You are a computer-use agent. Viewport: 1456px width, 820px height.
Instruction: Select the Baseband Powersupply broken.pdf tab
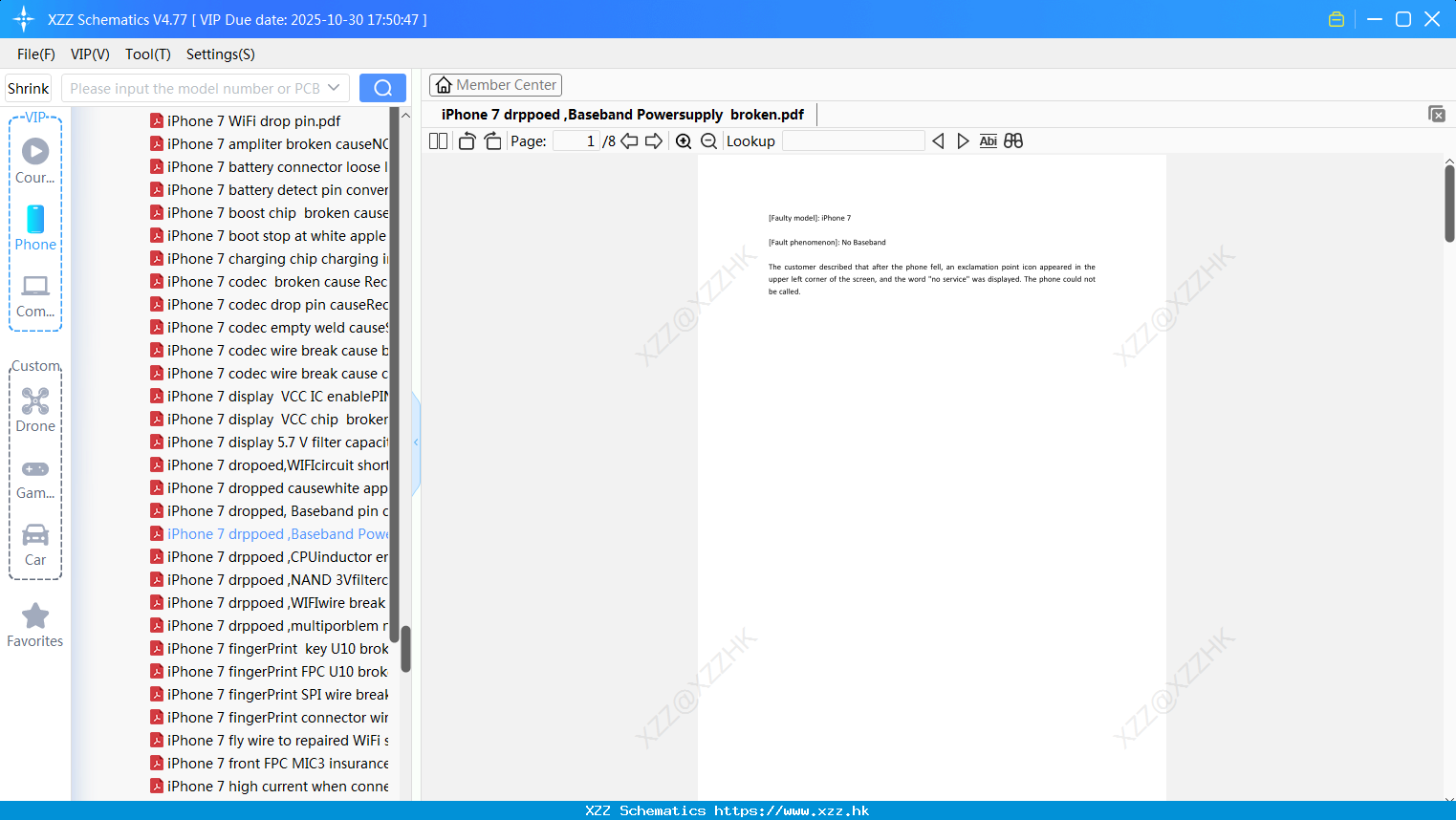(x=622, y=115)
